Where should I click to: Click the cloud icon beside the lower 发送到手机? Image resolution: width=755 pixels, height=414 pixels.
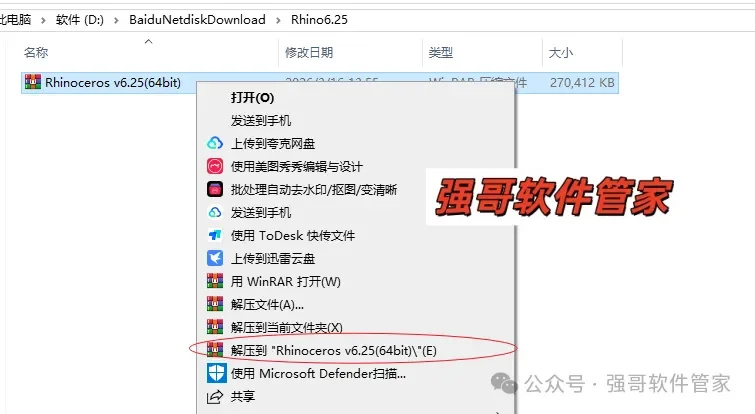tap(215, 212)
